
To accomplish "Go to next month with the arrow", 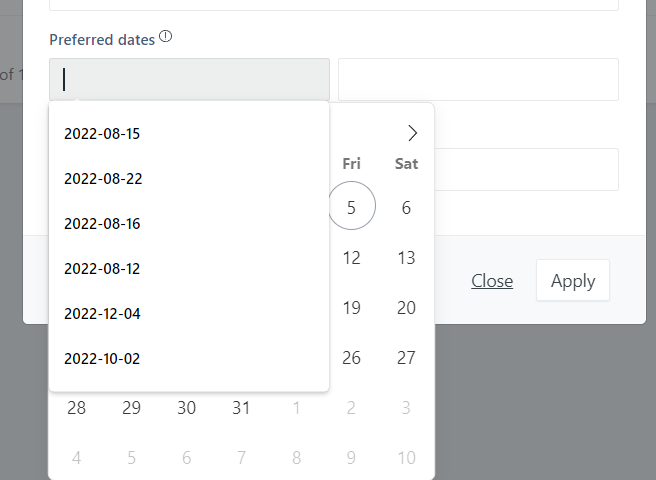I will tap(413, 133).
